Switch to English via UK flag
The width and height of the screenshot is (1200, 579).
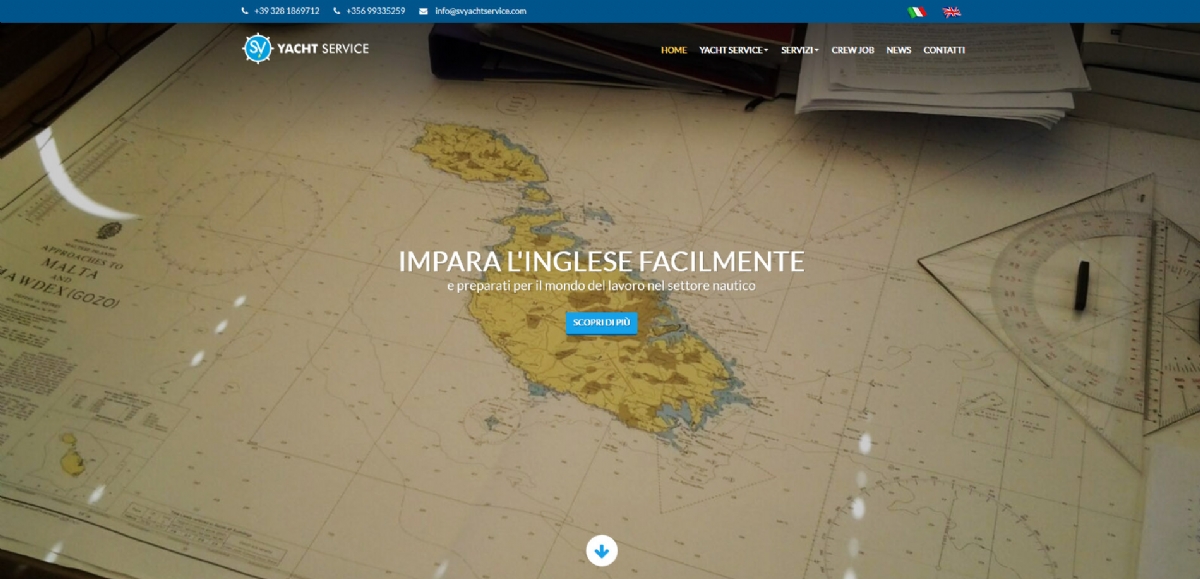point(952,12)
